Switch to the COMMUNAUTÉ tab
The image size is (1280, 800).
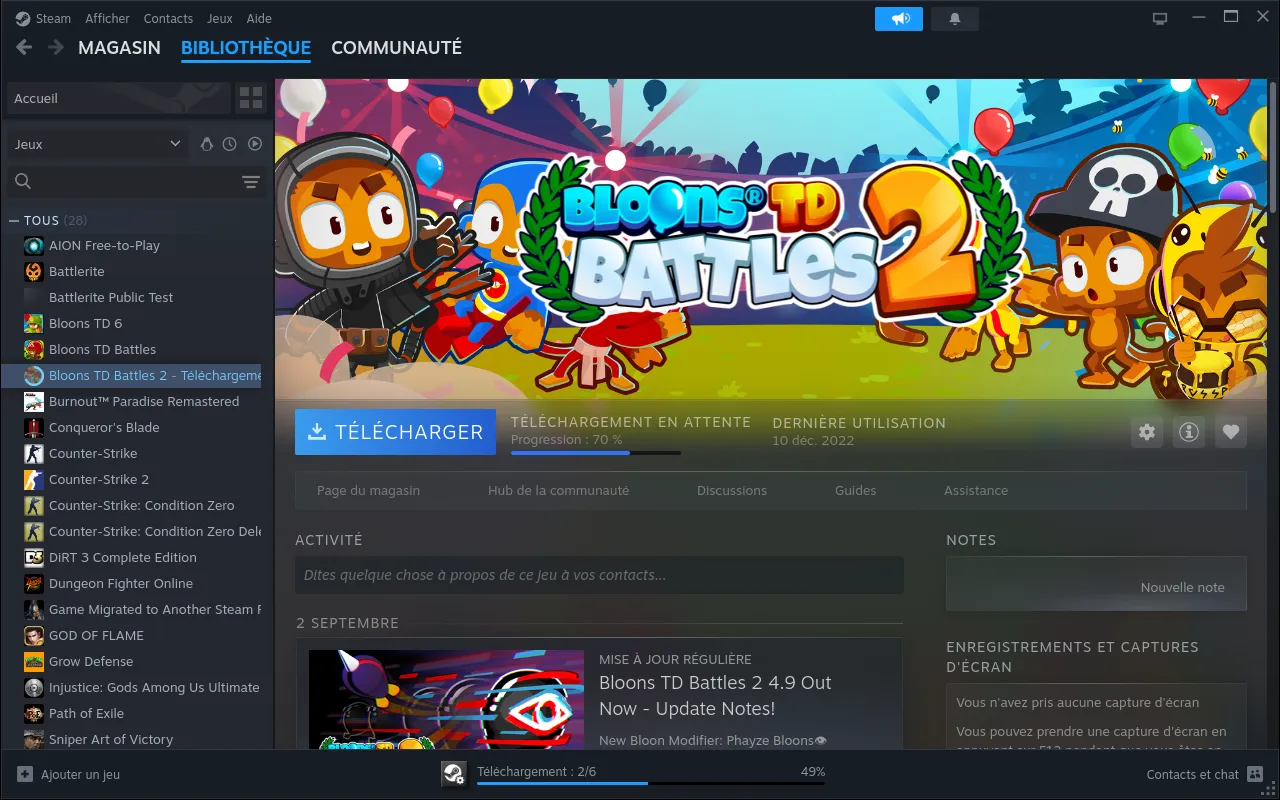[x=396, y=48]
